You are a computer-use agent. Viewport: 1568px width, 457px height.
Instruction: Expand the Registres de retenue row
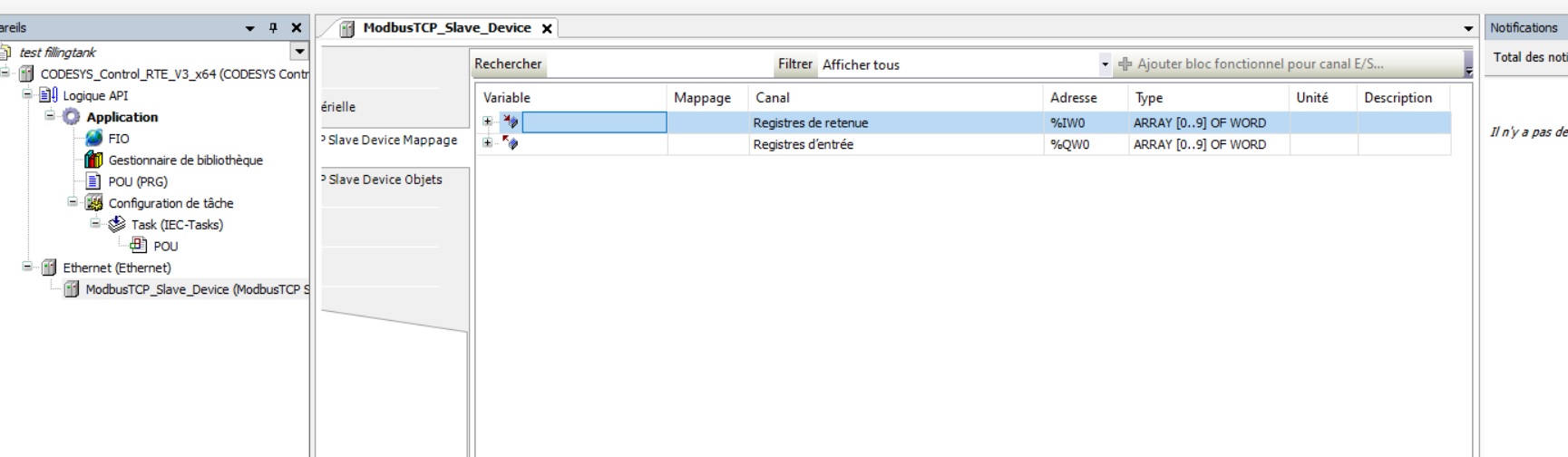click(488, 122)
